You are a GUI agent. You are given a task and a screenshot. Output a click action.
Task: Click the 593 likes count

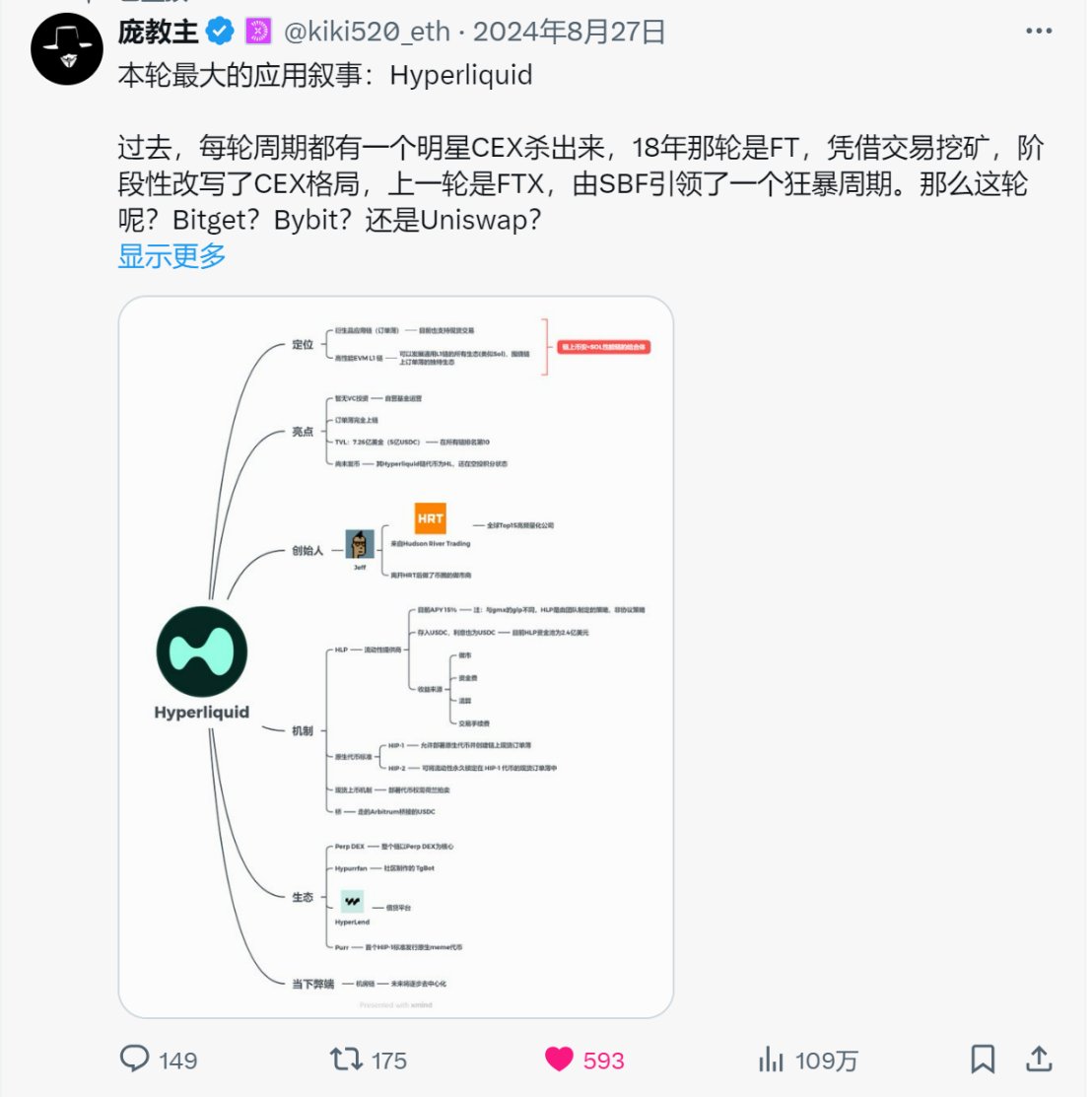[604, 1061]
